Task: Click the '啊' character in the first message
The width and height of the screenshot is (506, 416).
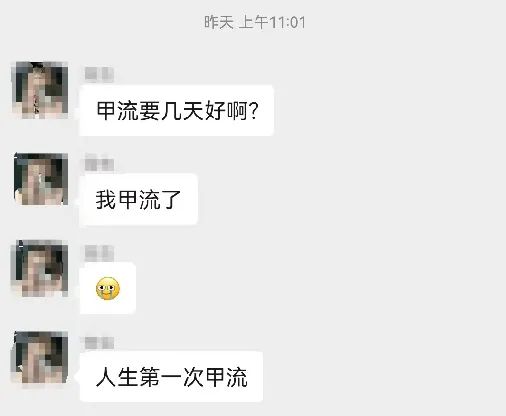Action: [x=237, y=111]
